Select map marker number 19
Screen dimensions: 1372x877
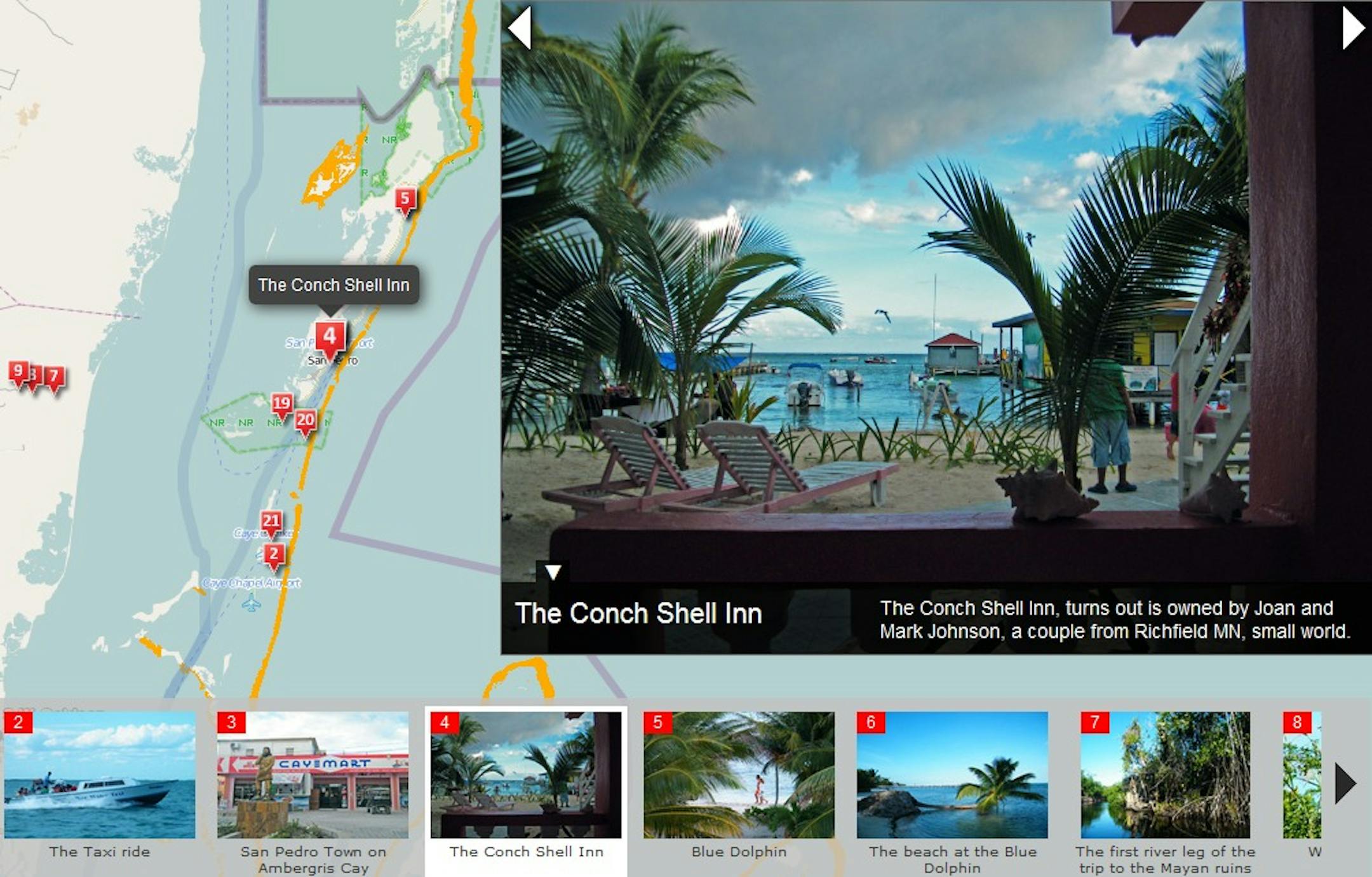pos(281,404)
